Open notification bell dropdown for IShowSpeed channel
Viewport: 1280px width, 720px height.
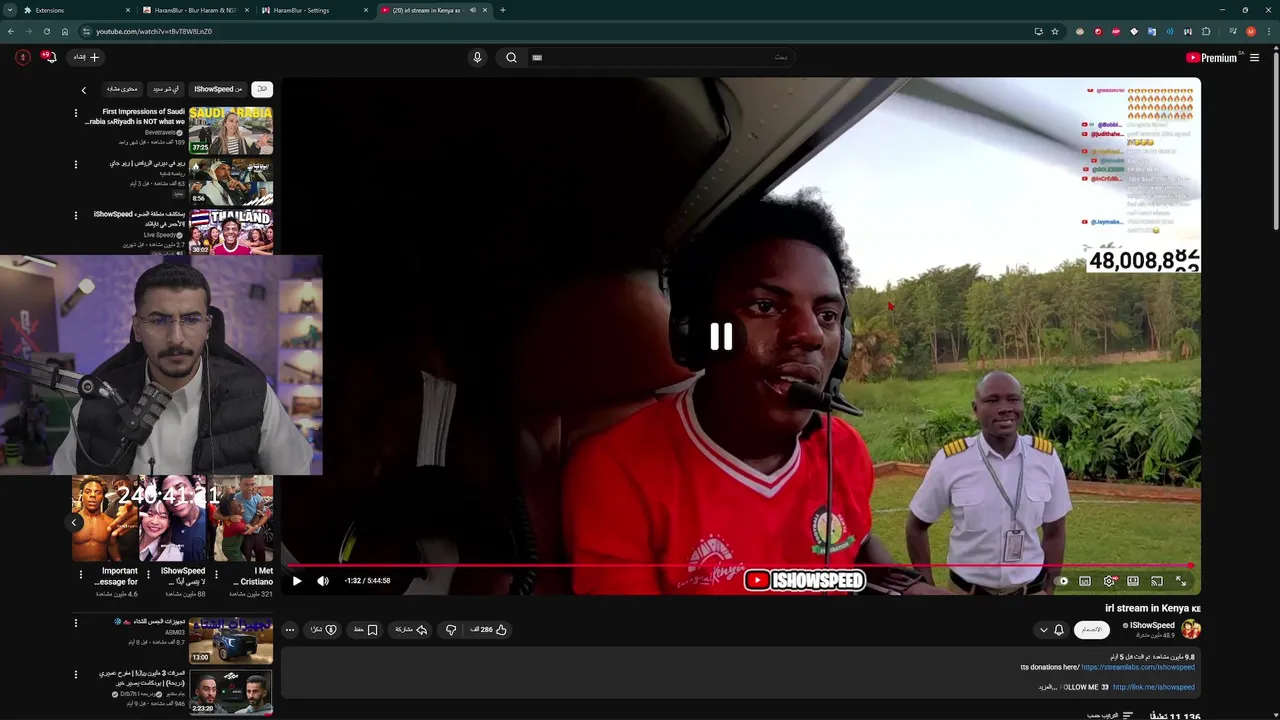tap(1052, 630)
